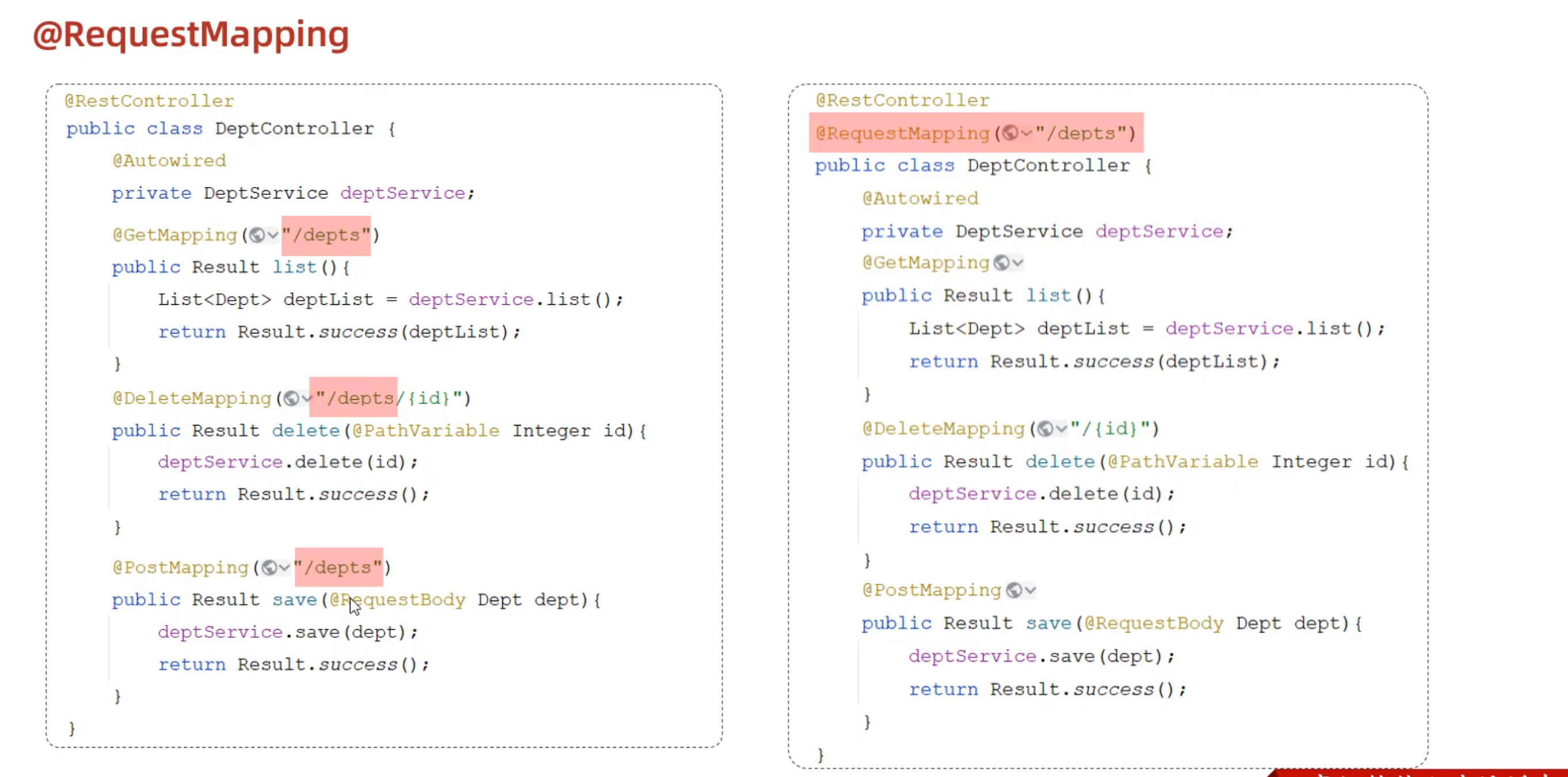This screenshot has height=777, width=1568.
Task: Open the chevron next to the path-less @PostMapping
Action: click(x=1029, y=590)
